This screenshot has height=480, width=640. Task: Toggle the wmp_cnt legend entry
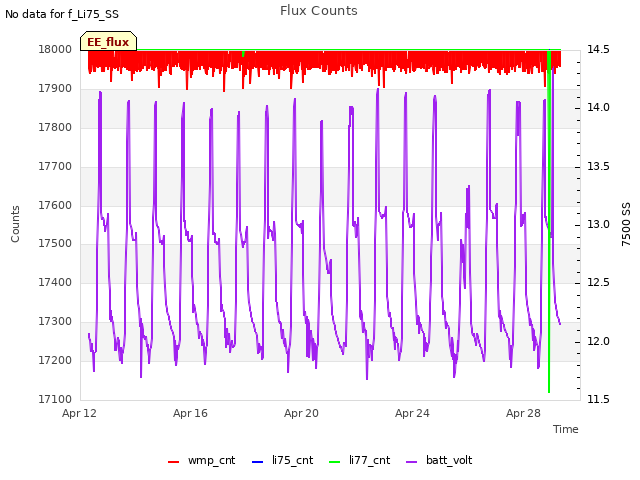pyautogui.click(x=202, y=460)
